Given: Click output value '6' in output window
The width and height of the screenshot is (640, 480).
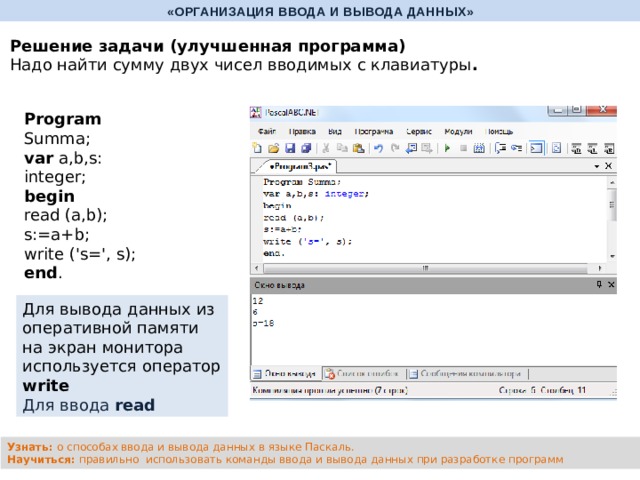Looking at the screenshot, I should pos(255,312).
